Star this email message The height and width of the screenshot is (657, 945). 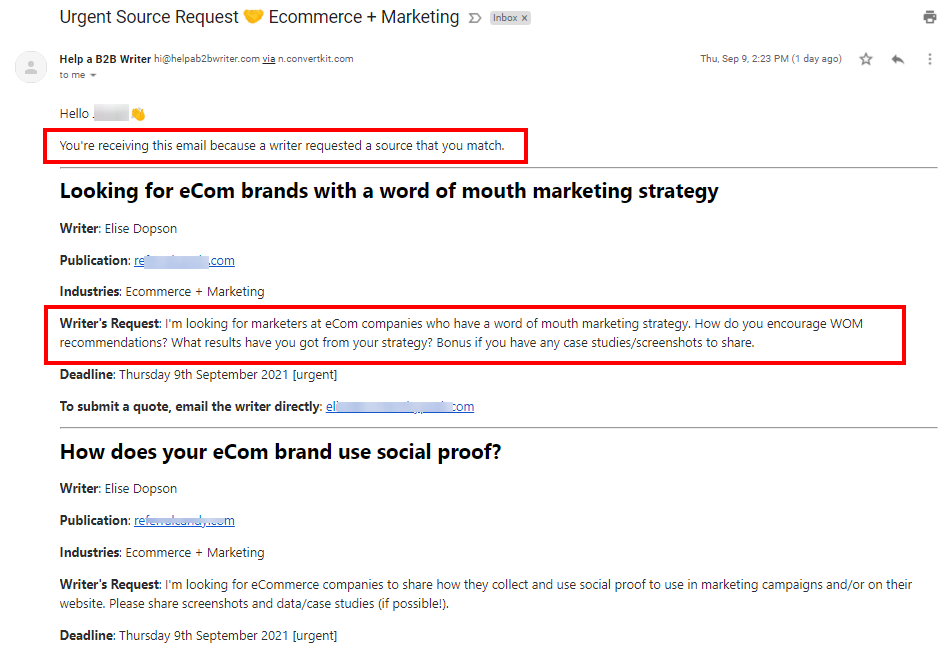(866, 59)
